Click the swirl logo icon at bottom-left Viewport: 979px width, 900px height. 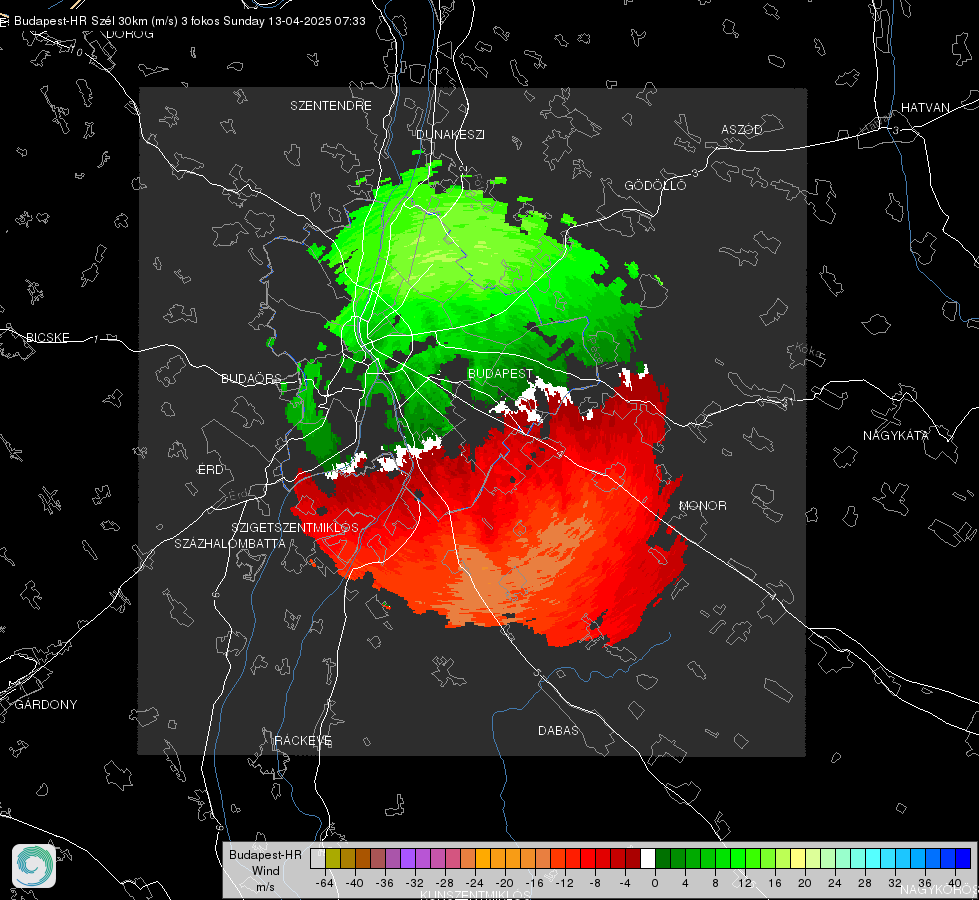(34, 866)
